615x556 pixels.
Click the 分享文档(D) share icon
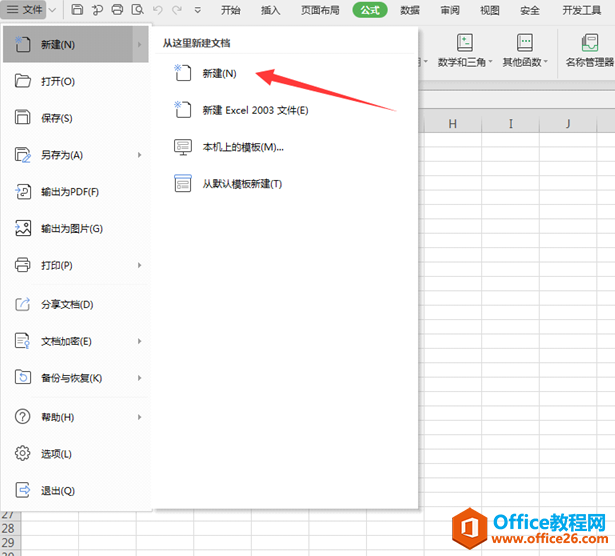[x=22, y=304]
